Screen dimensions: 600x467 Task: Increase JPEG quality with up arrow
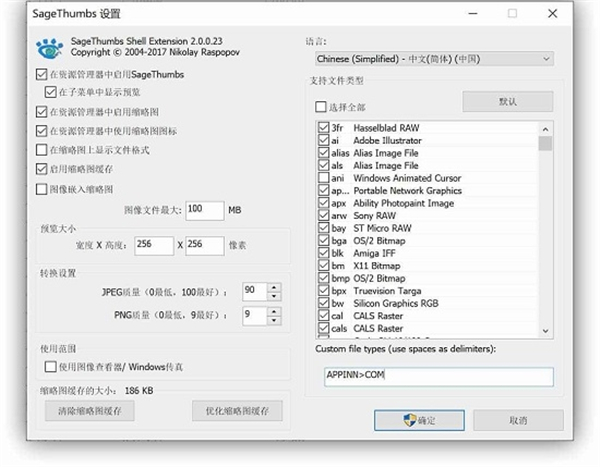[x=274, y=287]
